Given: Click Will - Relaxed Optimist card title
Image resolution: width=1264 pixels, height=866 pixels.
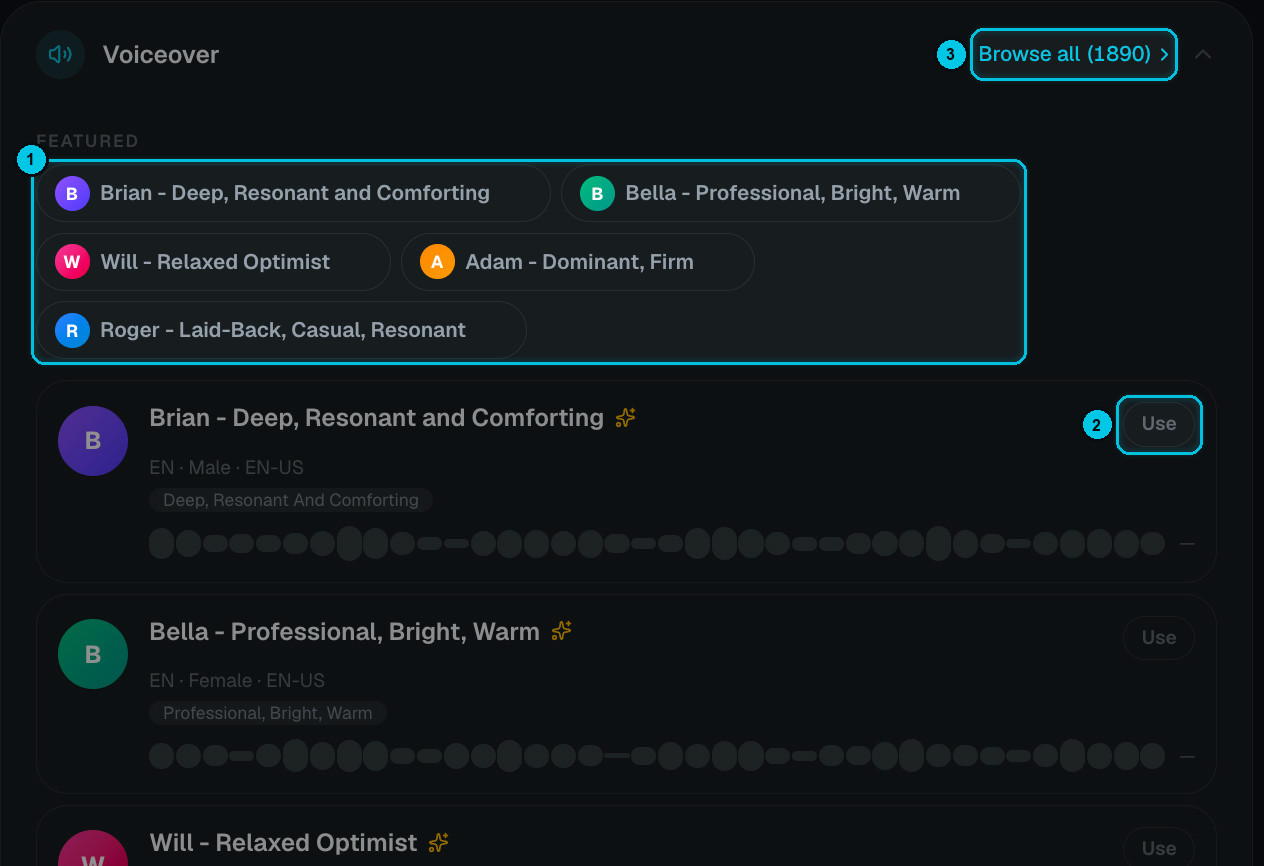Looking at the screenshot, I should 283,843.
